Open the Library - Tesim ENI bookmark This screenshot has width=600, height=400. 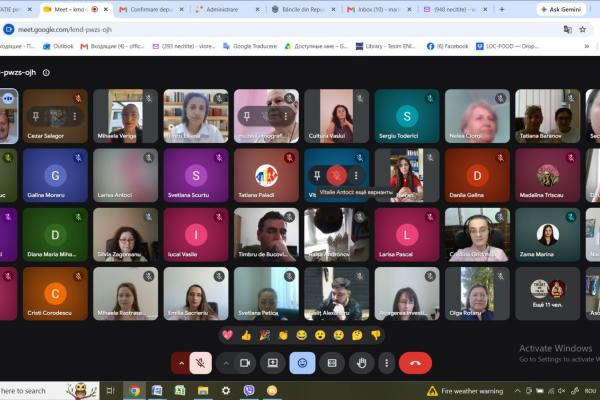point(386,46)
